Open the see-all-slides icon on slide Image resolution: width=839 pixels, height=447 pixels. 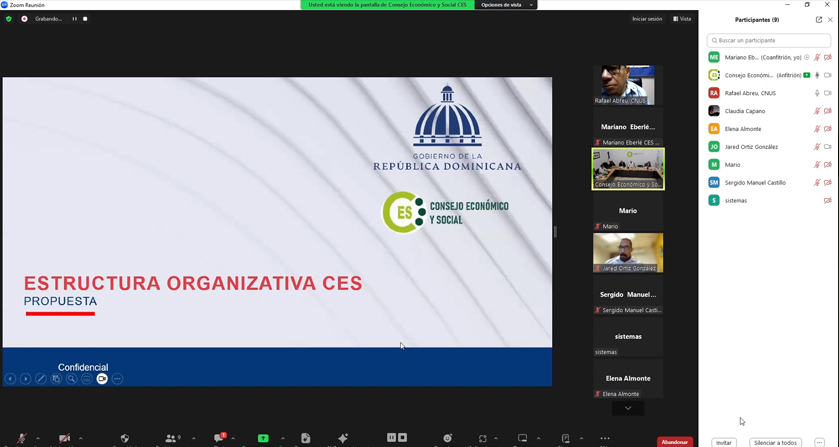click(56, 378)
